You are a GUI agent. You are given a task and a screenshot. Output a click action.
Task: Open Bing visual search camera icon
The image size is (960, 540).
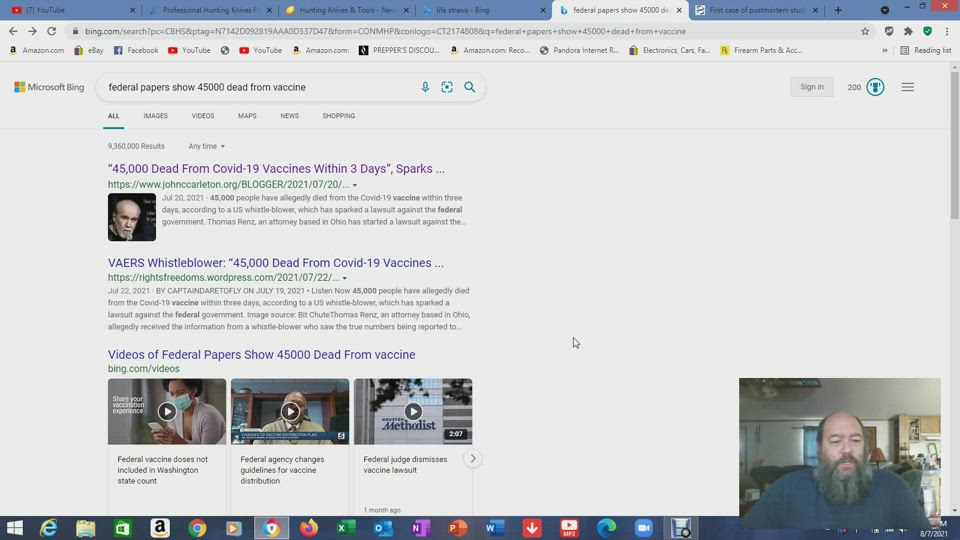tap(447, 87)
